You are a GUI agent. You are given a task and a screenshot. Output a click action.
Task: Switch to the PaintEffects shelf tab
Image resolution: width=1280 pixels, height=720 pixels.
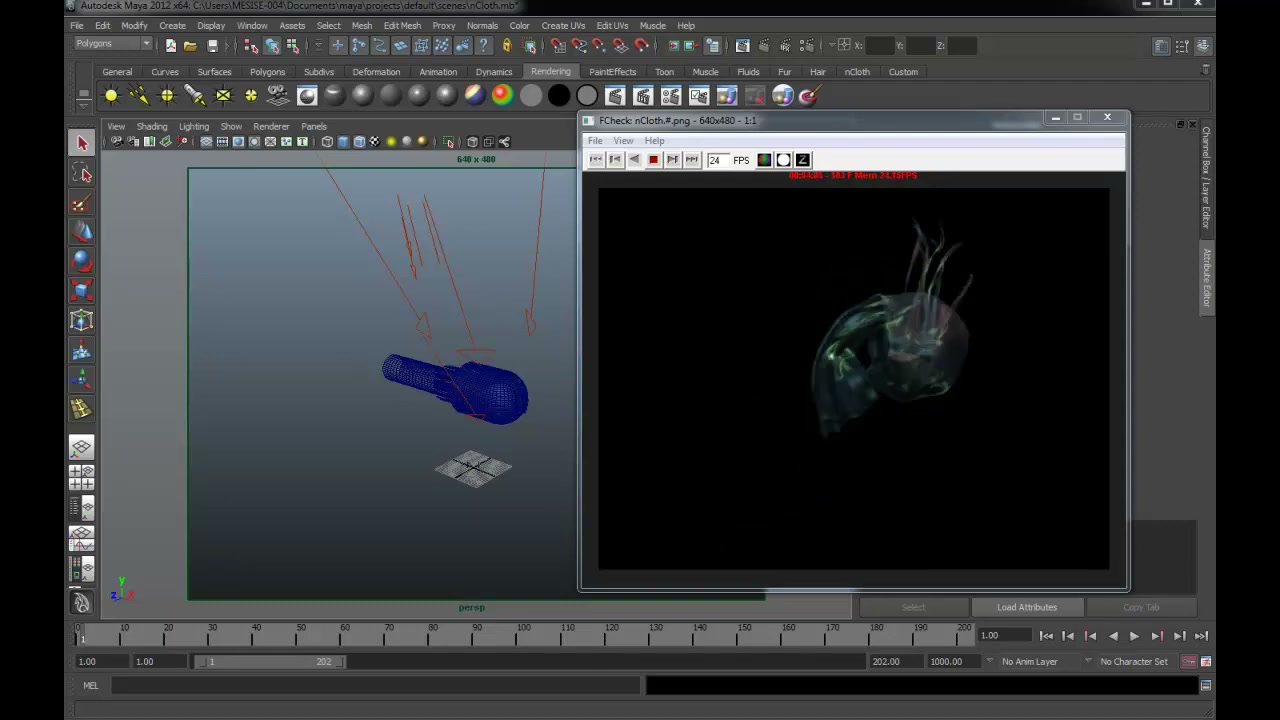612,72
